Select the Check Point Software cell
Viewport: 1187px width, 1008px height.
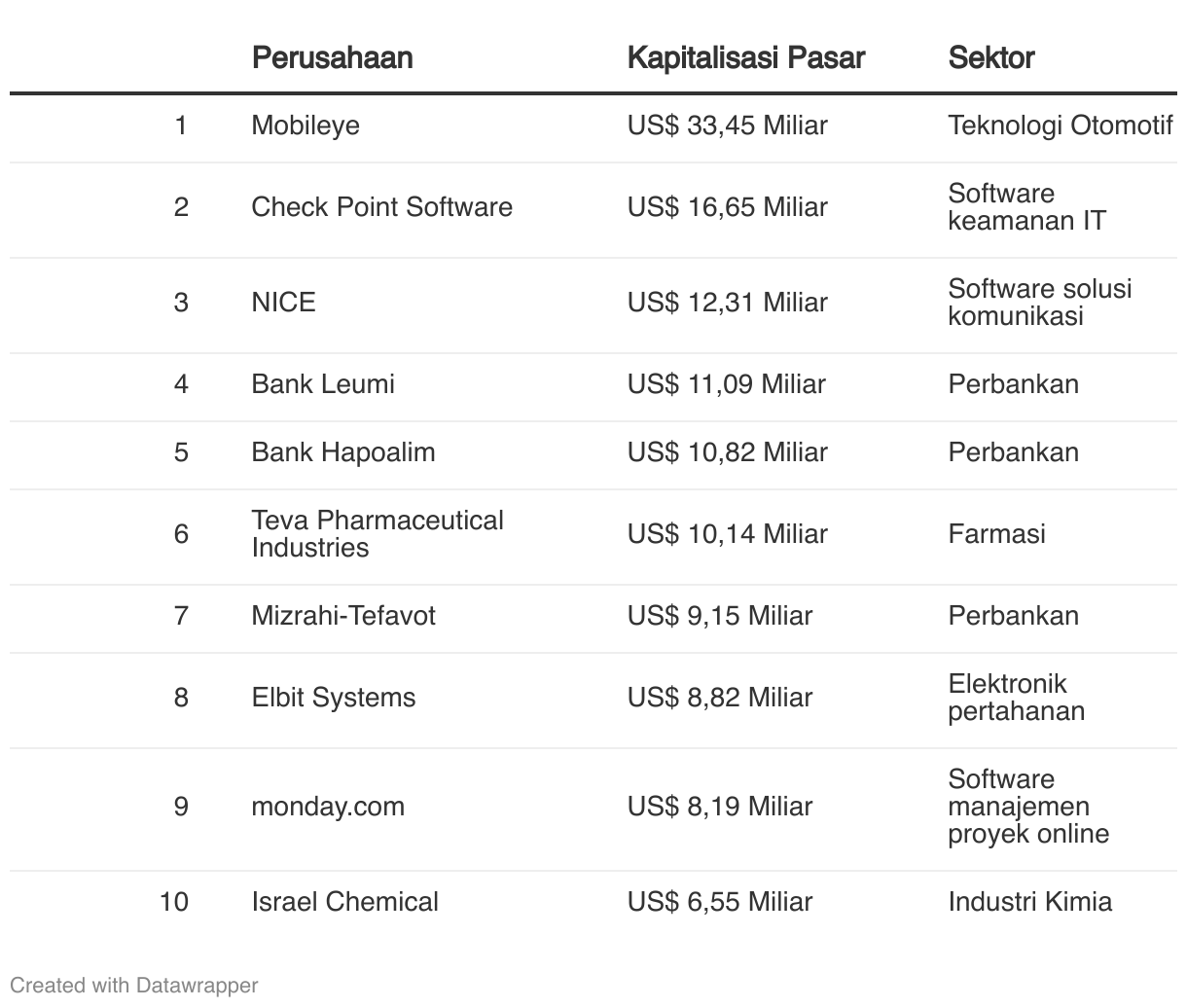coord(381,207)
